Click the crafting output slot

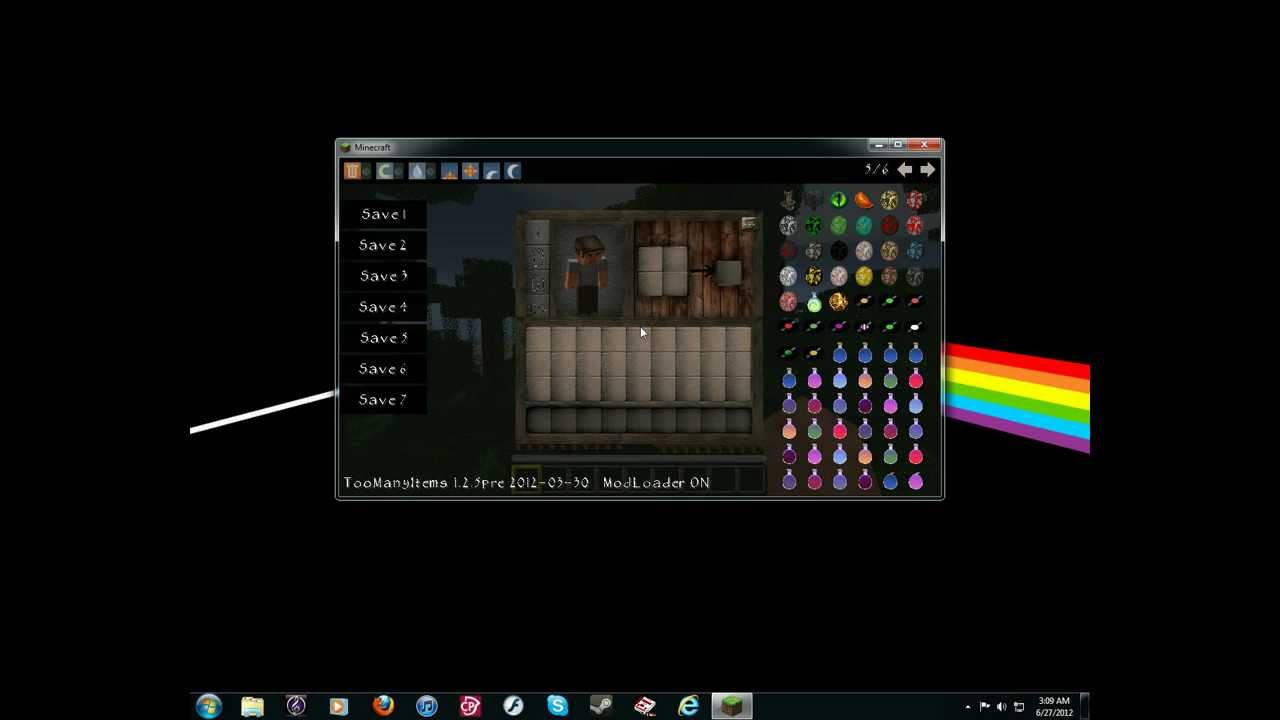tap(727, 271)
